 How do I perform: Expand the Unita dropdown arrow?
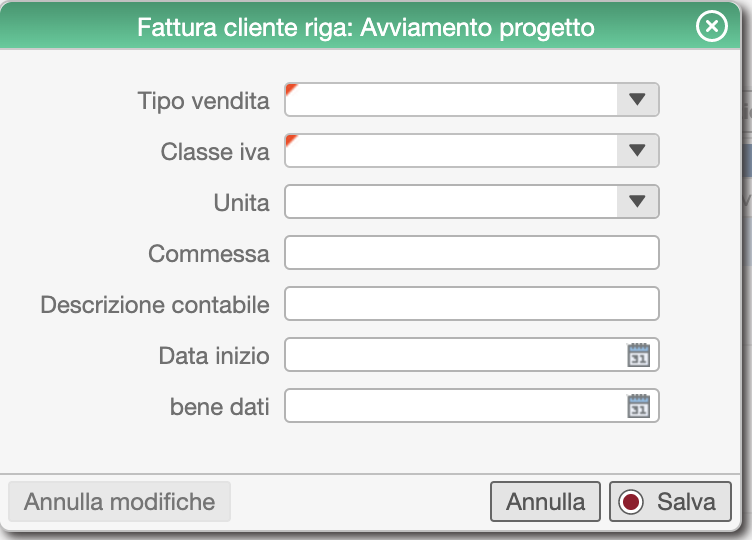(637, 201)
